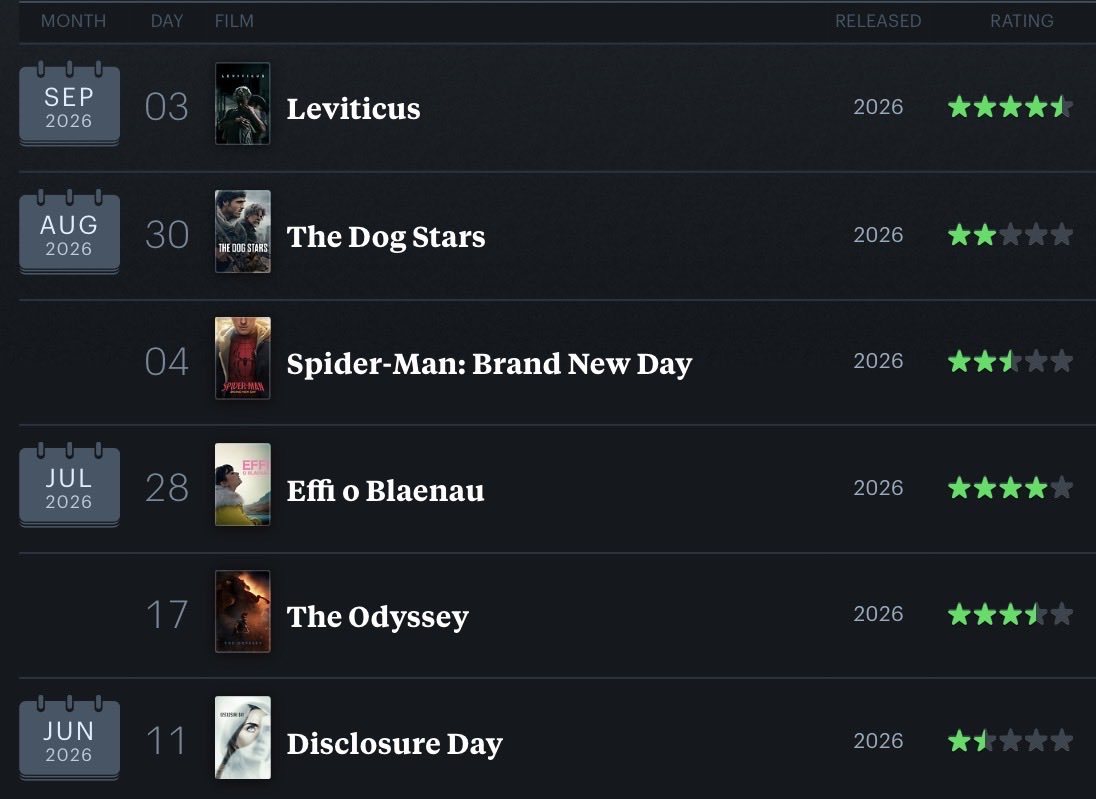Open the Spider-Man: Brand New Day poster

[x=243, y=359]
